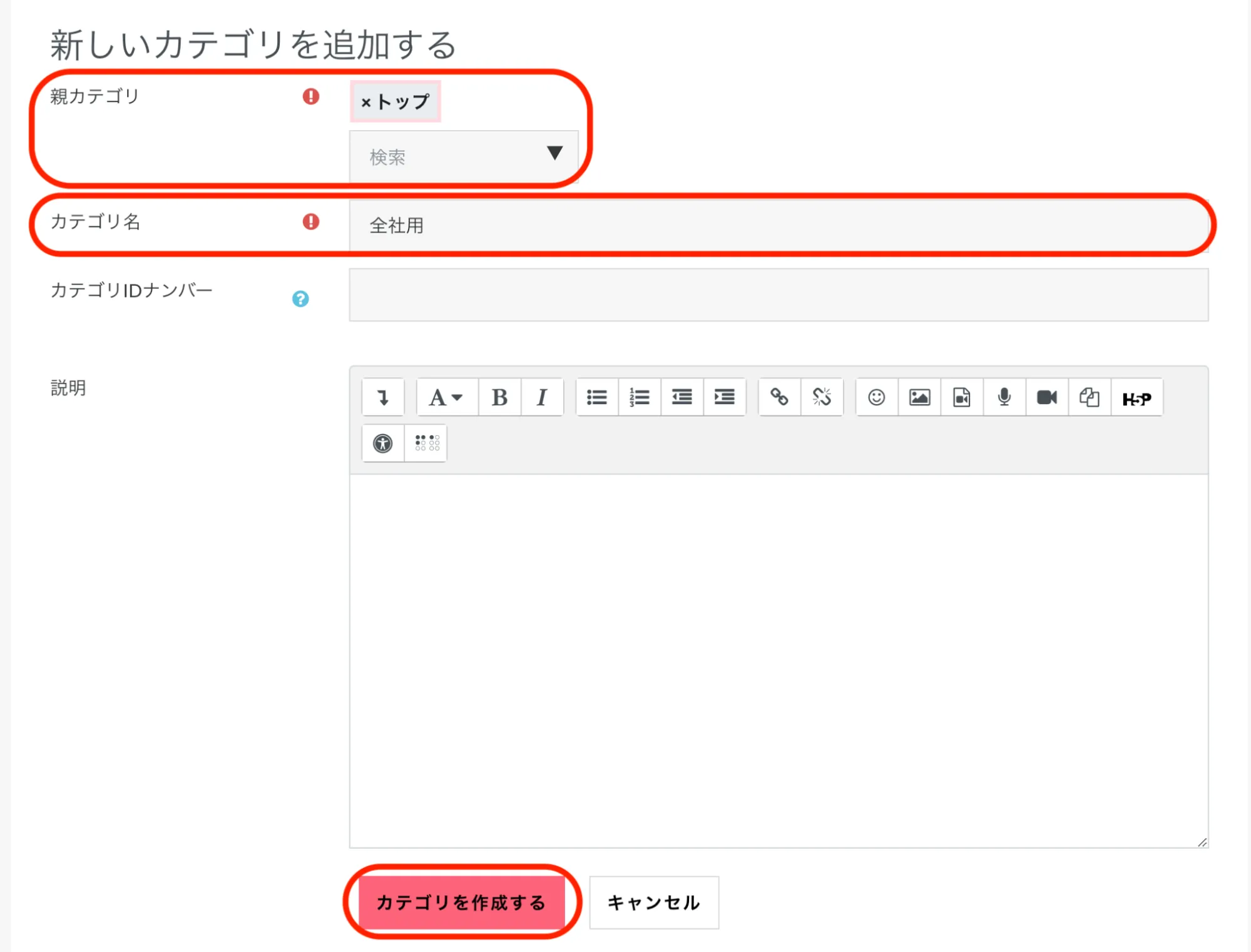Viewport: 1251px width, 952px height.
Task: Open the accessibility checker tool
Action: [x=382, y=443]
